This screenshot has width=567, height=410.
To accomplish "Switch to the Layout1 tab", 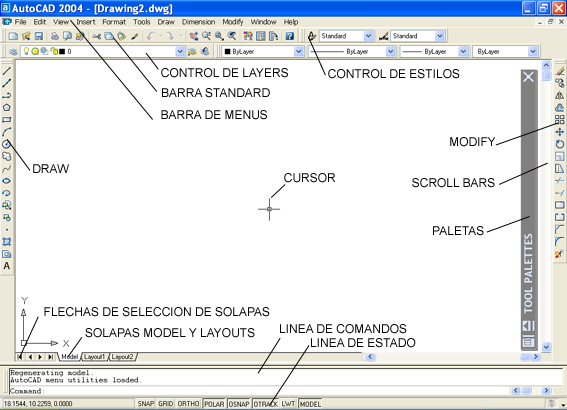I will pyautogui.click(x=94, y=357).
